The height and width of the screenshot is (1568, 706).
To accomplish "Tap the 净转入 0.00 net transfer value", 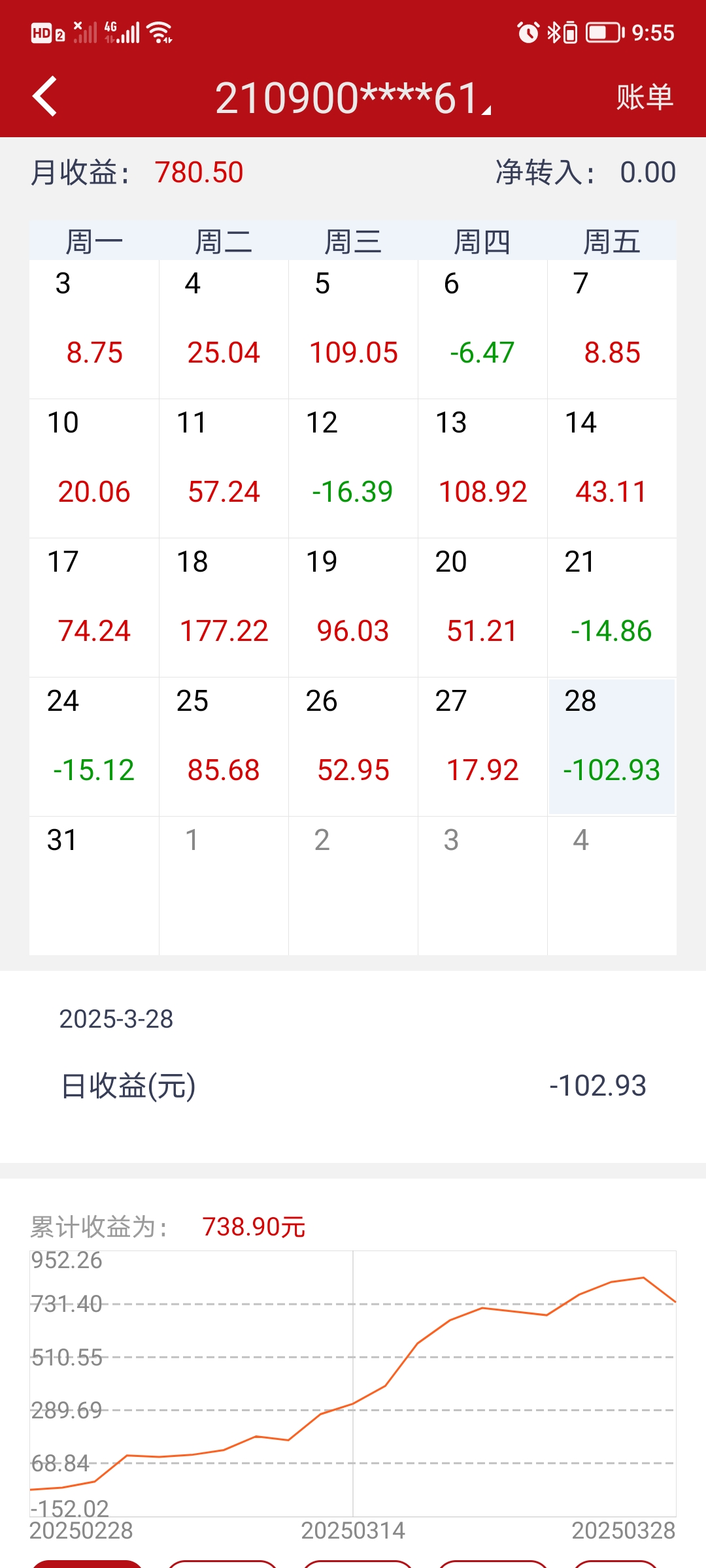I will pyautogui.click(x=647, y=172).
